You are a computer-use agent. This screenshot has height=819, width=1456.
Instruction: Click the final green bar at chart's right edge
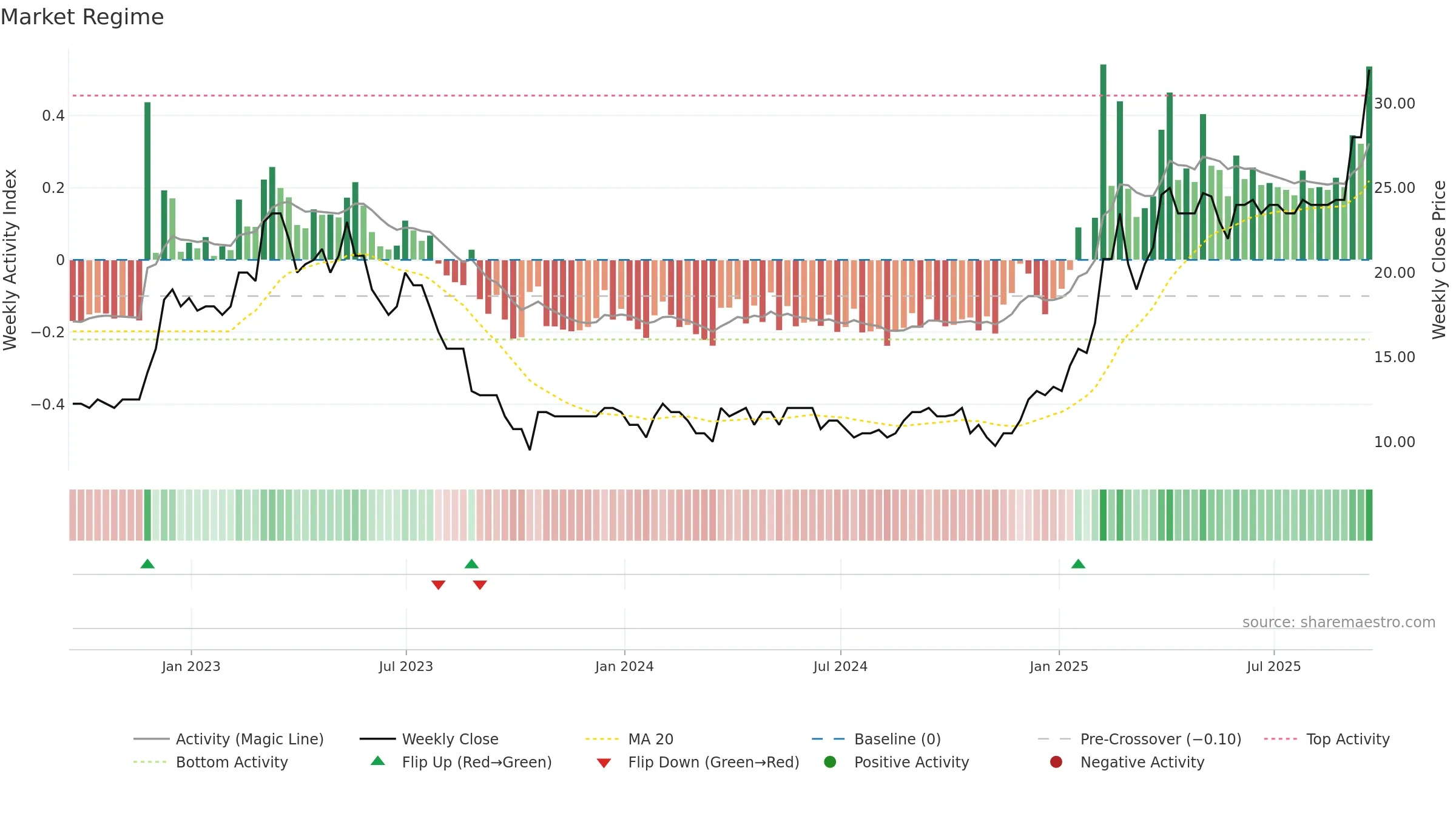click(x=1369, y=163)
